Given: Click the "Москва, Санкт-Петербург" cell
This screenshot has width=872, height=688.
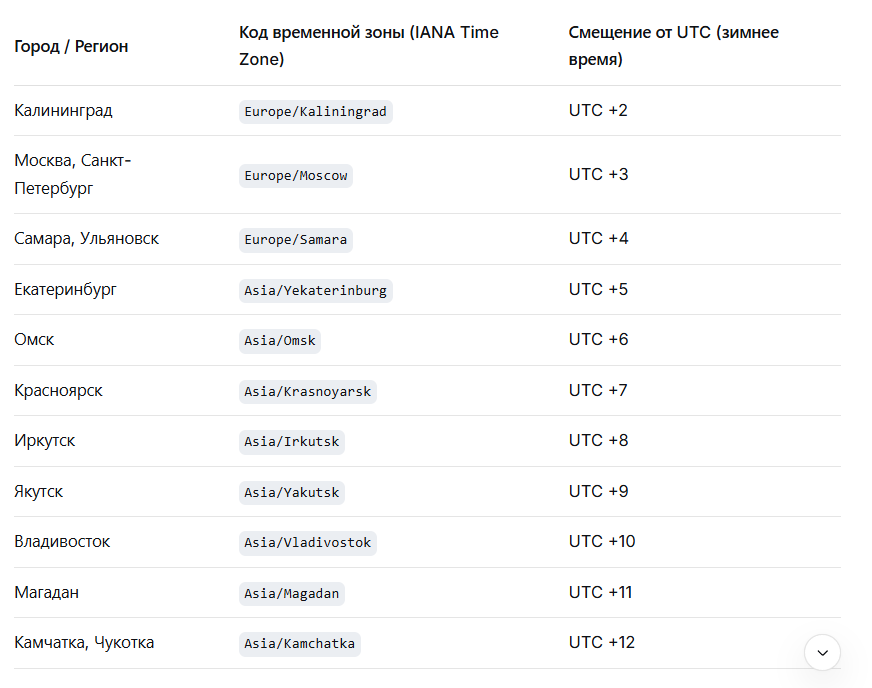Looking at the screenshot, I should [73, 174].
